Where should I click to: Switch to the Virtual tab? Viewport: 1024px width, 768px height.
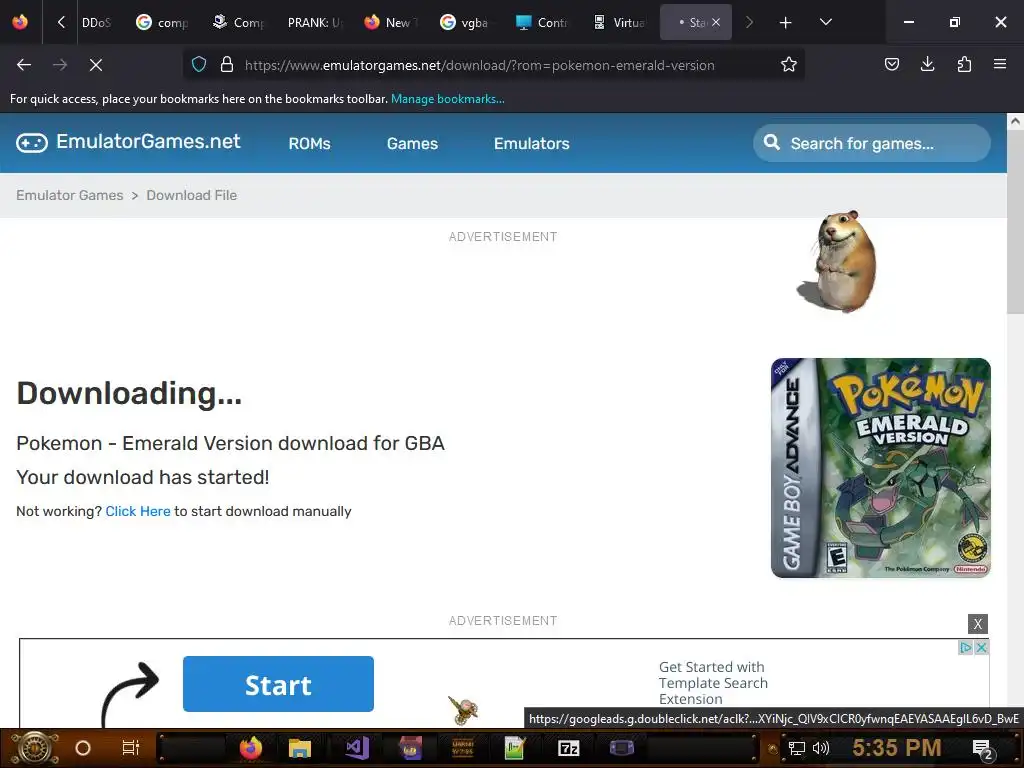point(619,22)
